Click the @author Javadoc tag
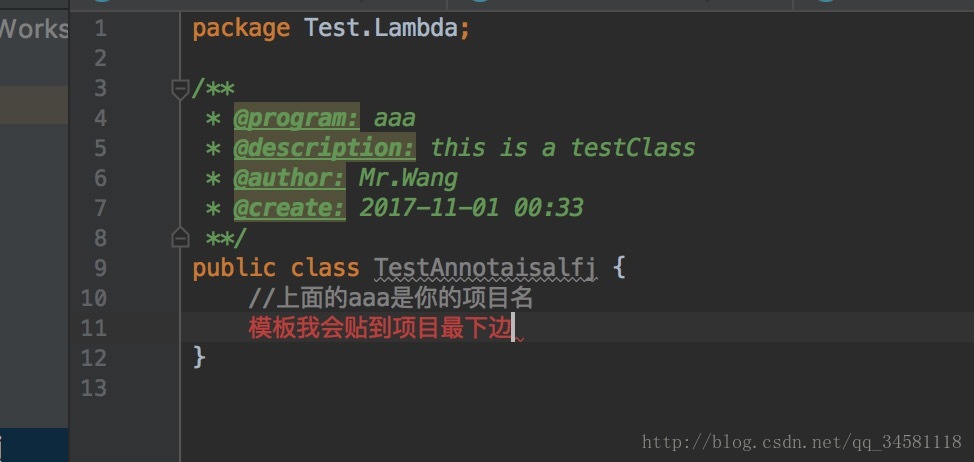This screenshot has width=974, height=462. [289, 178]
